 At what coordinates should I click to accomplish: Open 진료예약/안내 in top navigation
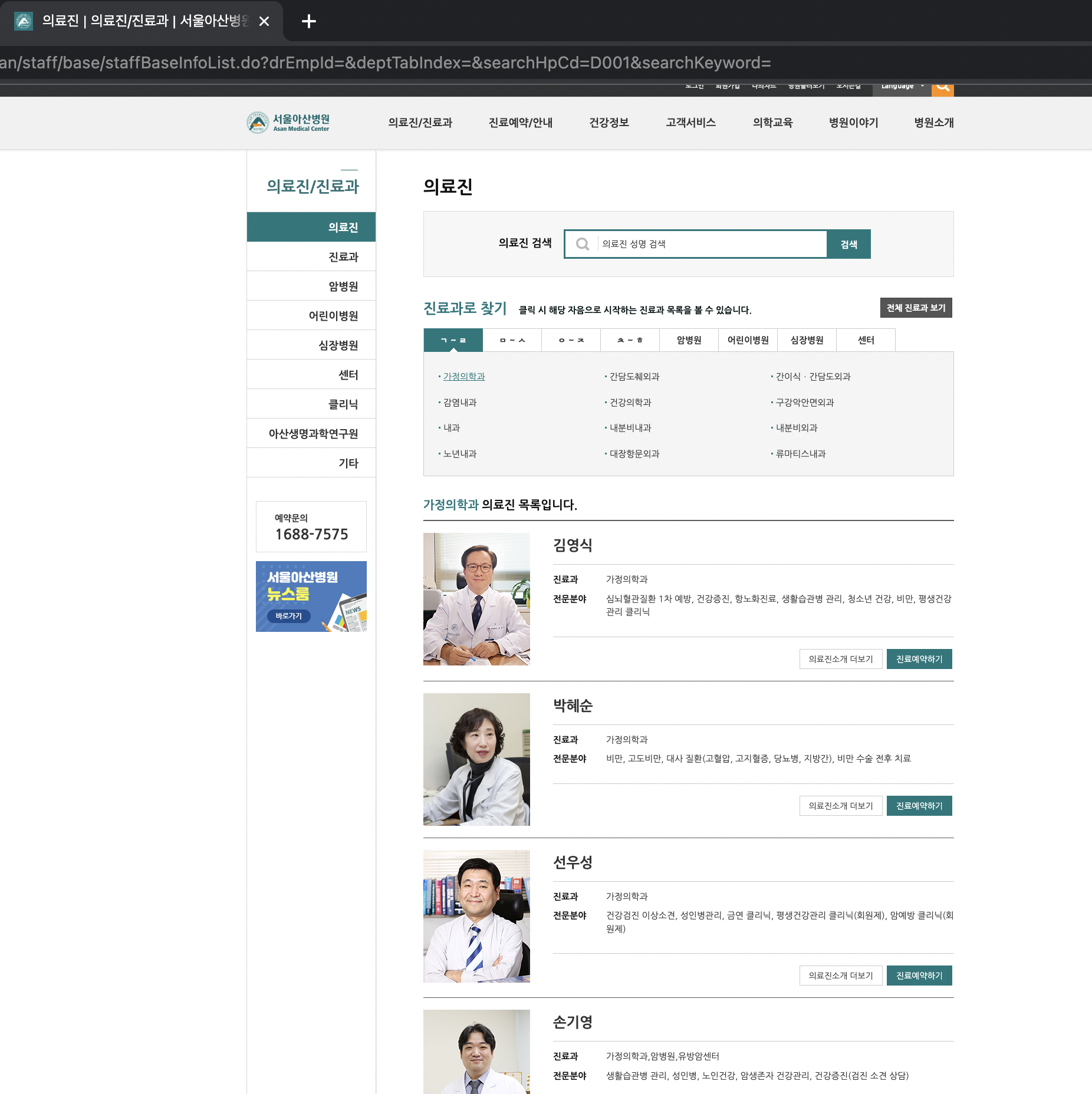520,123
